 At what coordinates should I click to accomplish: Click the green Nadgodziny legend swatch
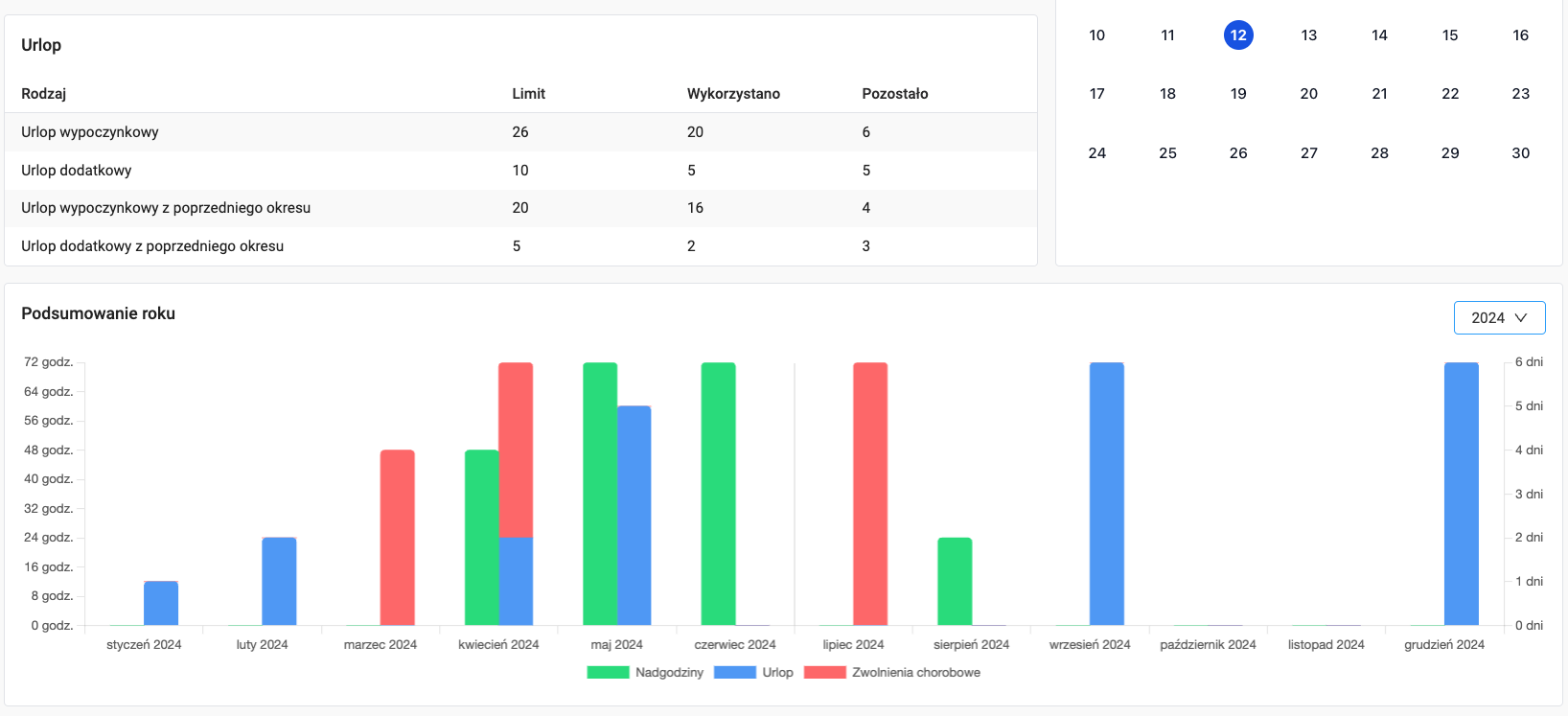tap(608, 673)
